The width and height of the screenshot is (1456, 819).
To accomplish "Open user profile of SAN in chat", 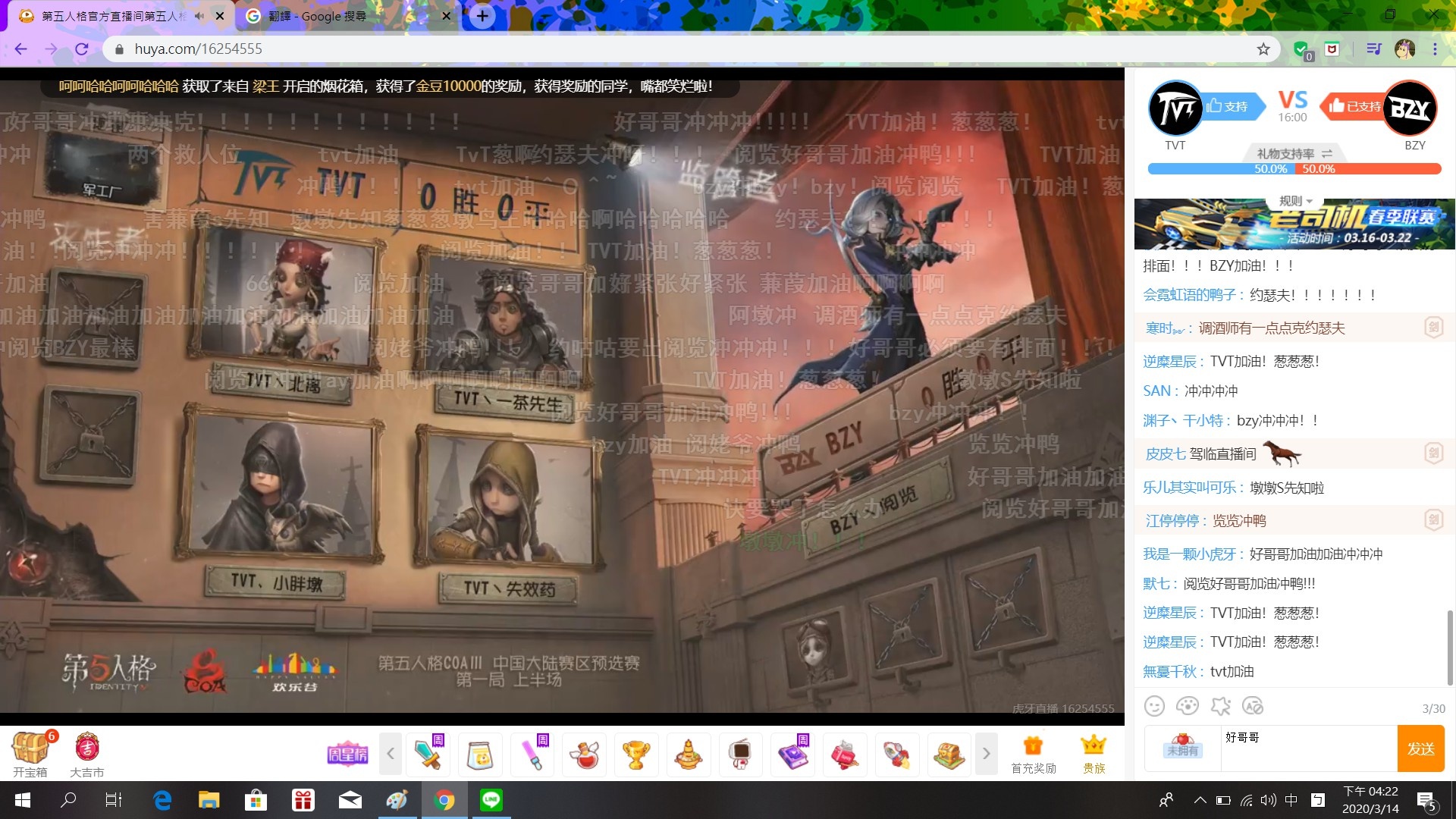I will (x=1157, y=391).
